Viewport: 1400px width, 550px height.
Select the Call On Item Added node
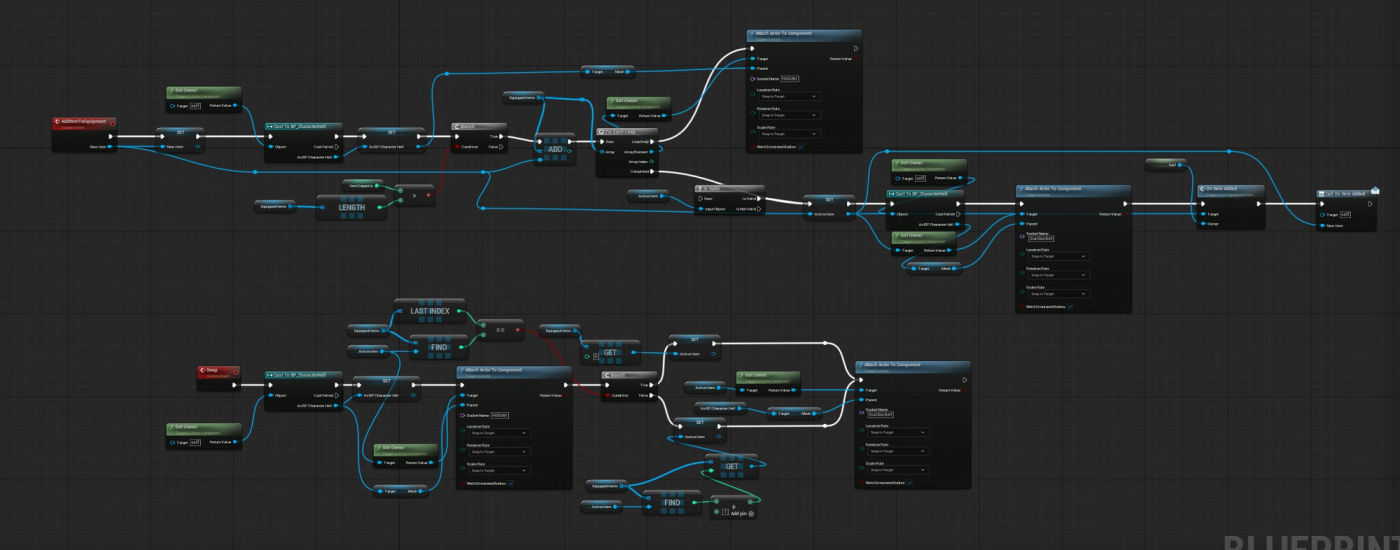pos(1348,208)
